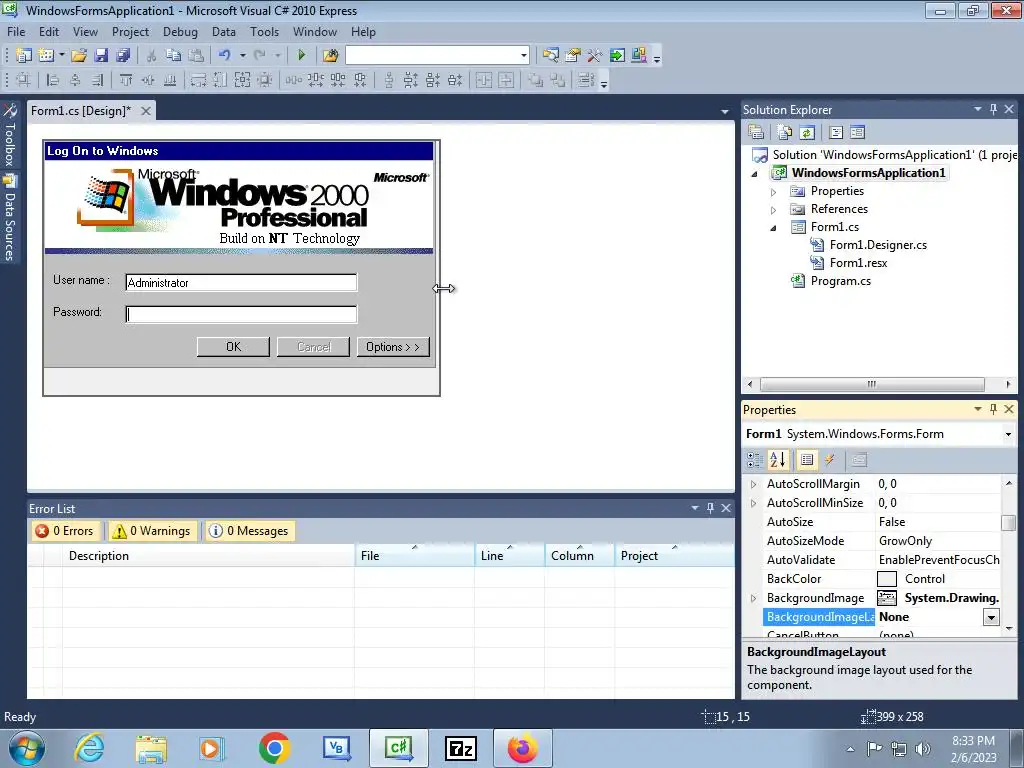The height and width of the screenshot is (768, 1024).
Task: Open the Data Sources side tab
Action: (x=9, y=218)
